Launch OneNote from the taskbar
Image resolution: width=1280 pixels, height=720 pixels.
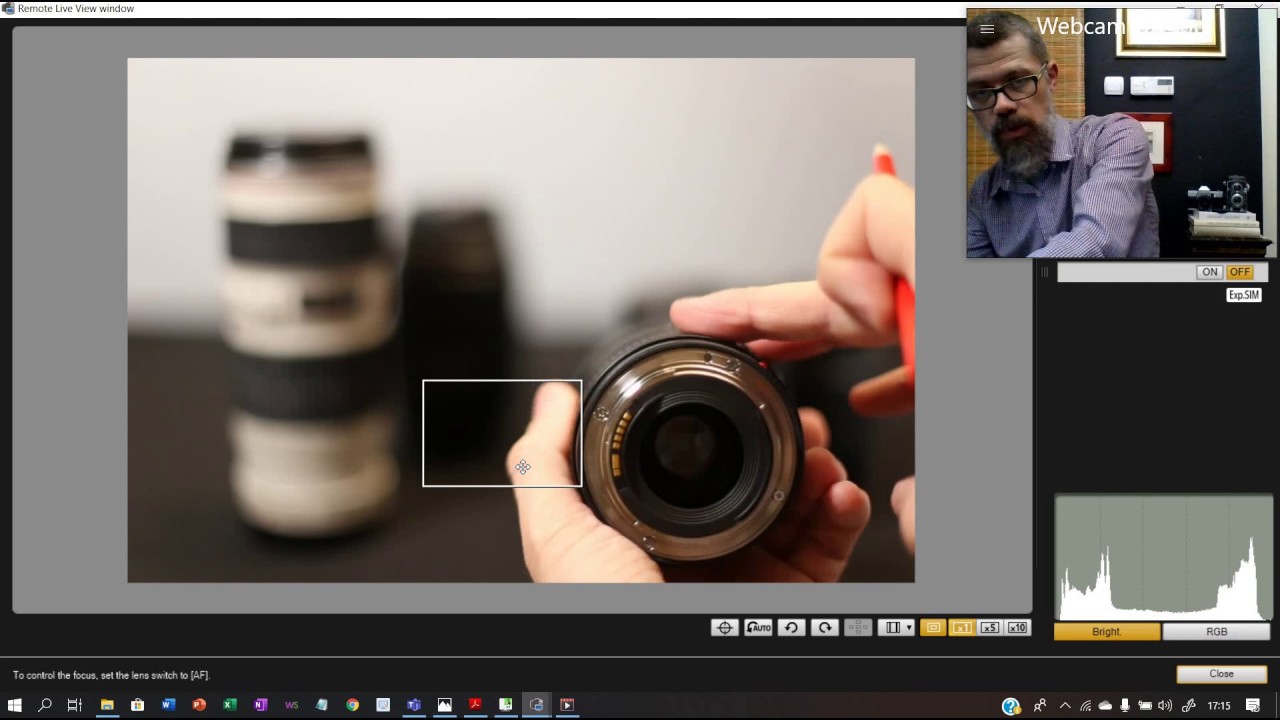point(260,705)
